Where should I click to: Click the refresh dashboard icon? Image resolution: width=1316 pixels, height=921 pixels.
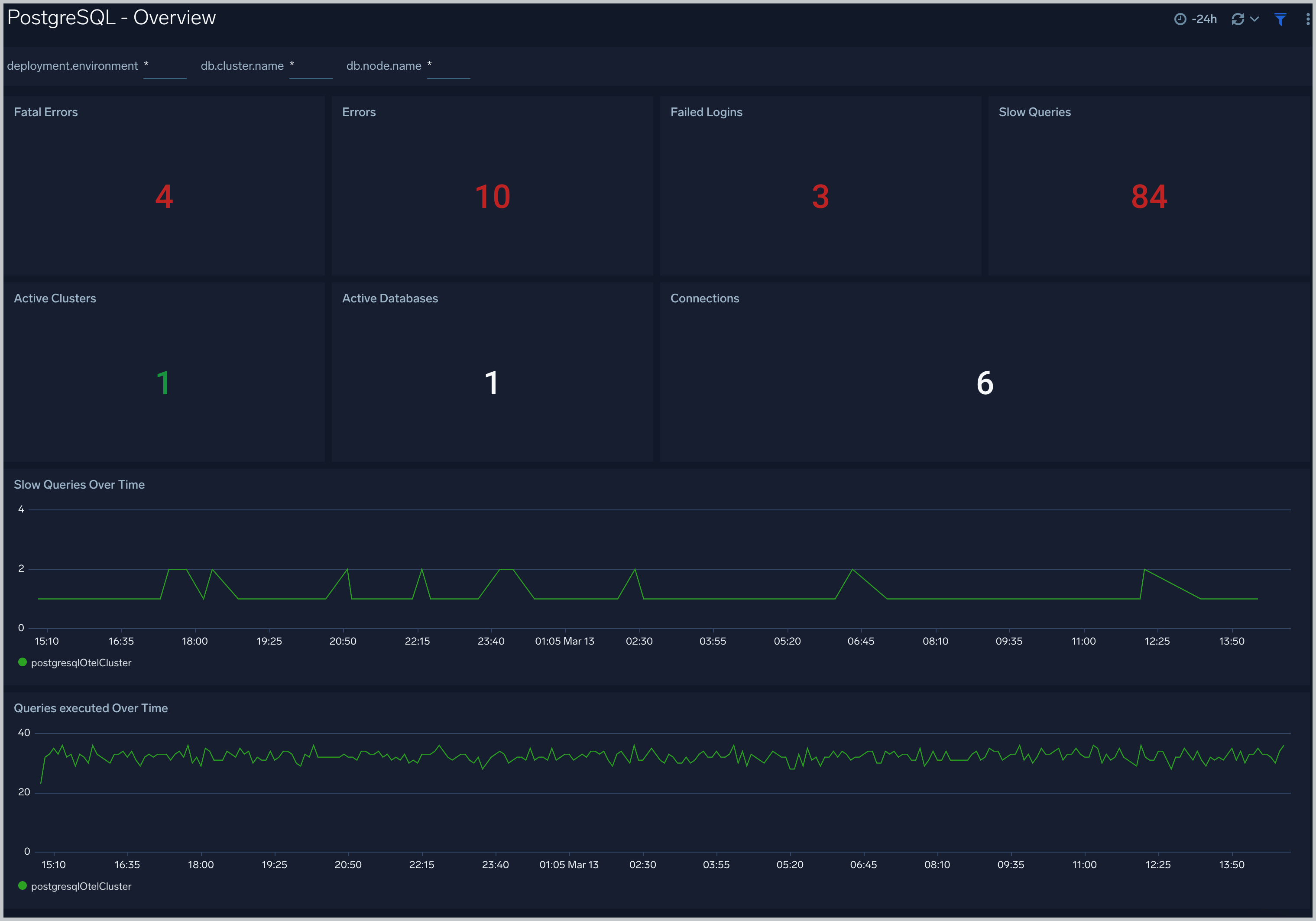tap(1238, 19)
